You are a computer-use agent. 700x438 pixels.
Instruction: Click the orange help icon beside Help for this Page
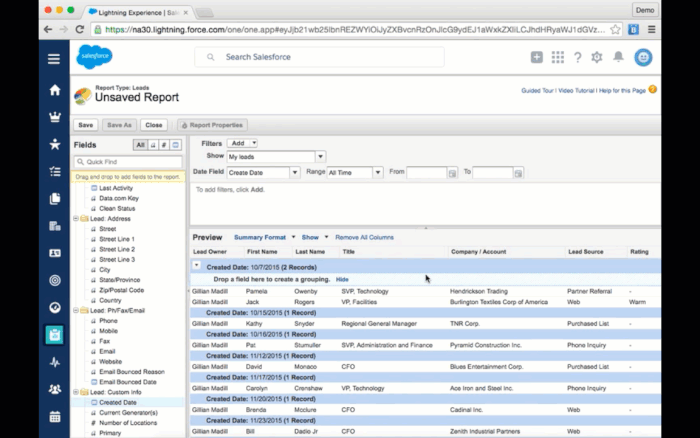(653, 89)
